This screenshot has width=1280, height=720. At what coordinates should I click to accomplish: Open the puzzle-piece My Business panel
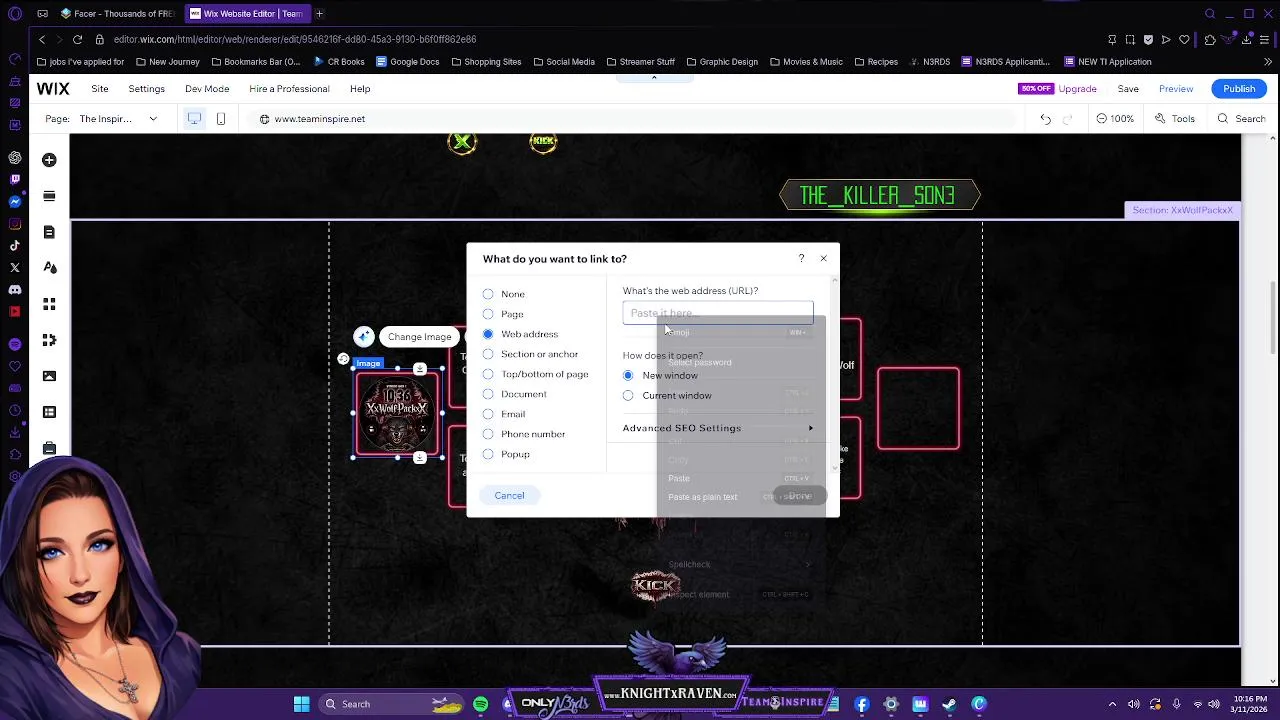coord(49,340)
